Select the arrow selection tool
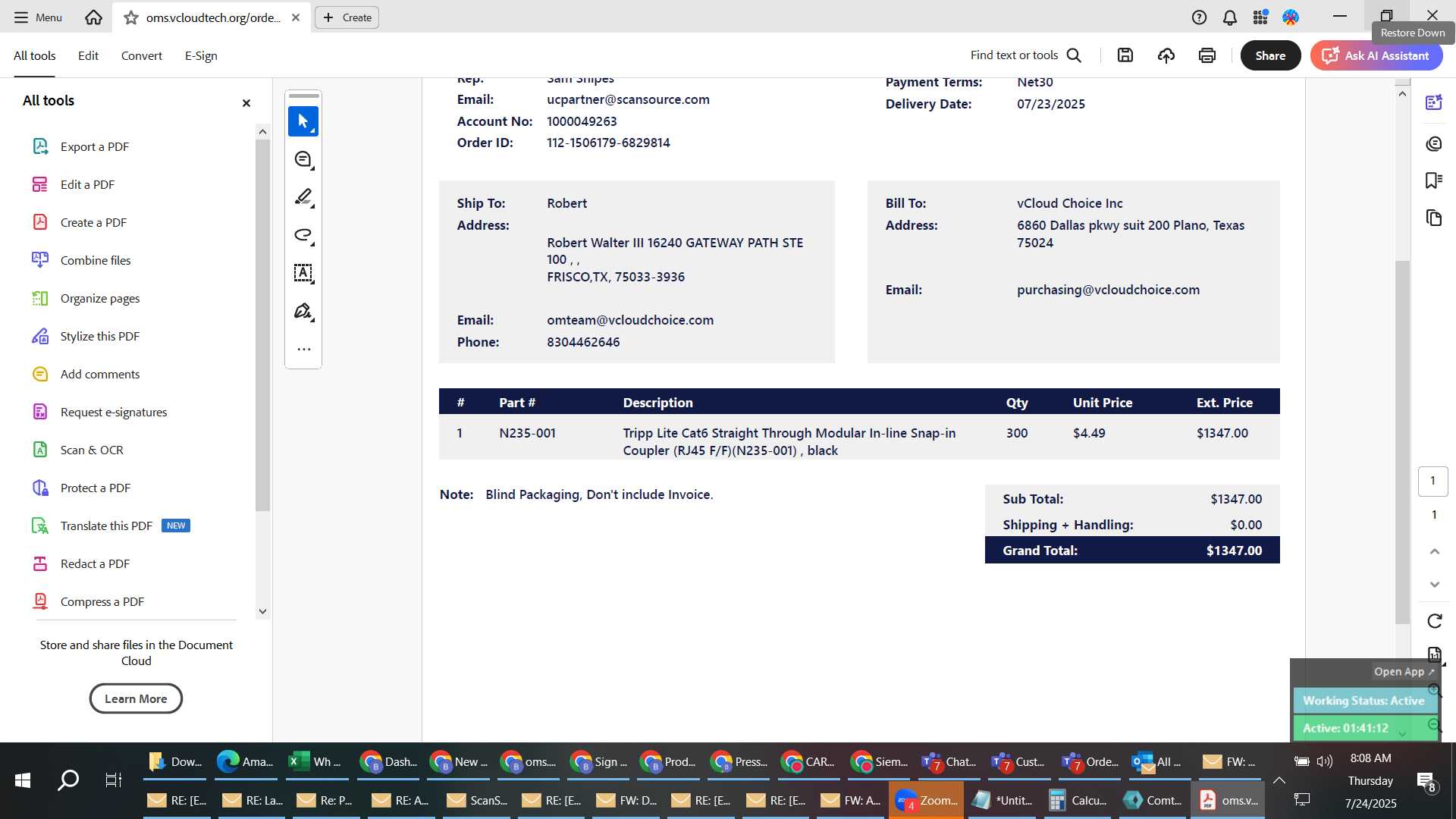 pos(303,121)
